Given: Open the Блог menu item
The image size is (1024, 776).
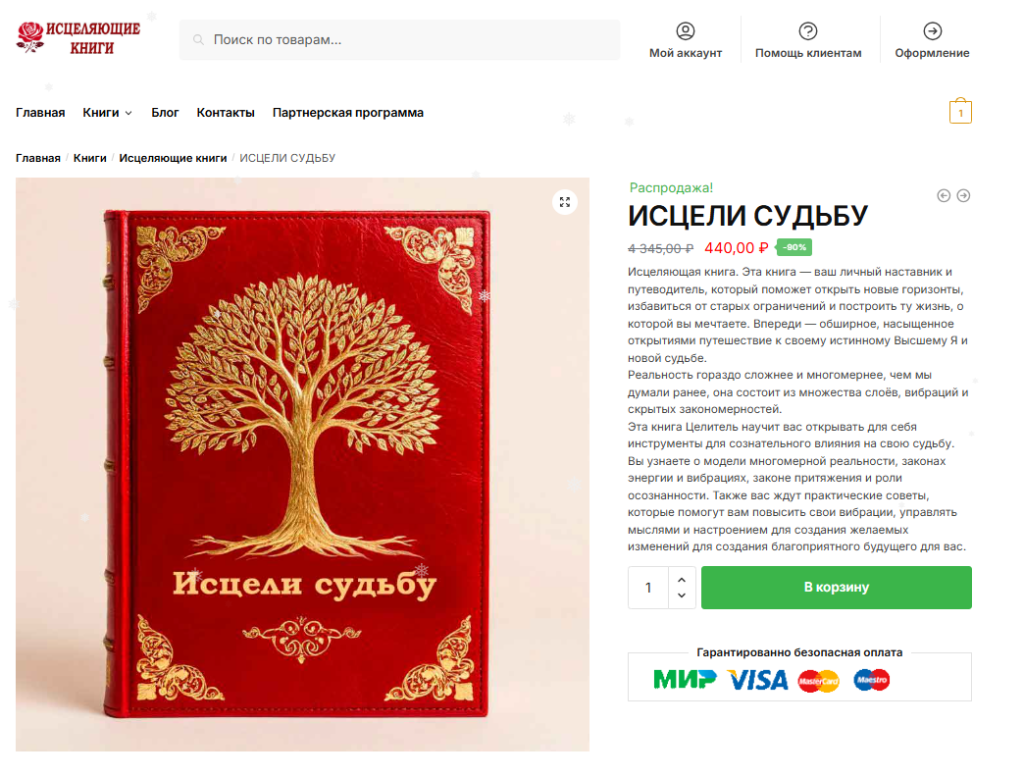Looking at the screenshot, I should [x=165, y=112].
